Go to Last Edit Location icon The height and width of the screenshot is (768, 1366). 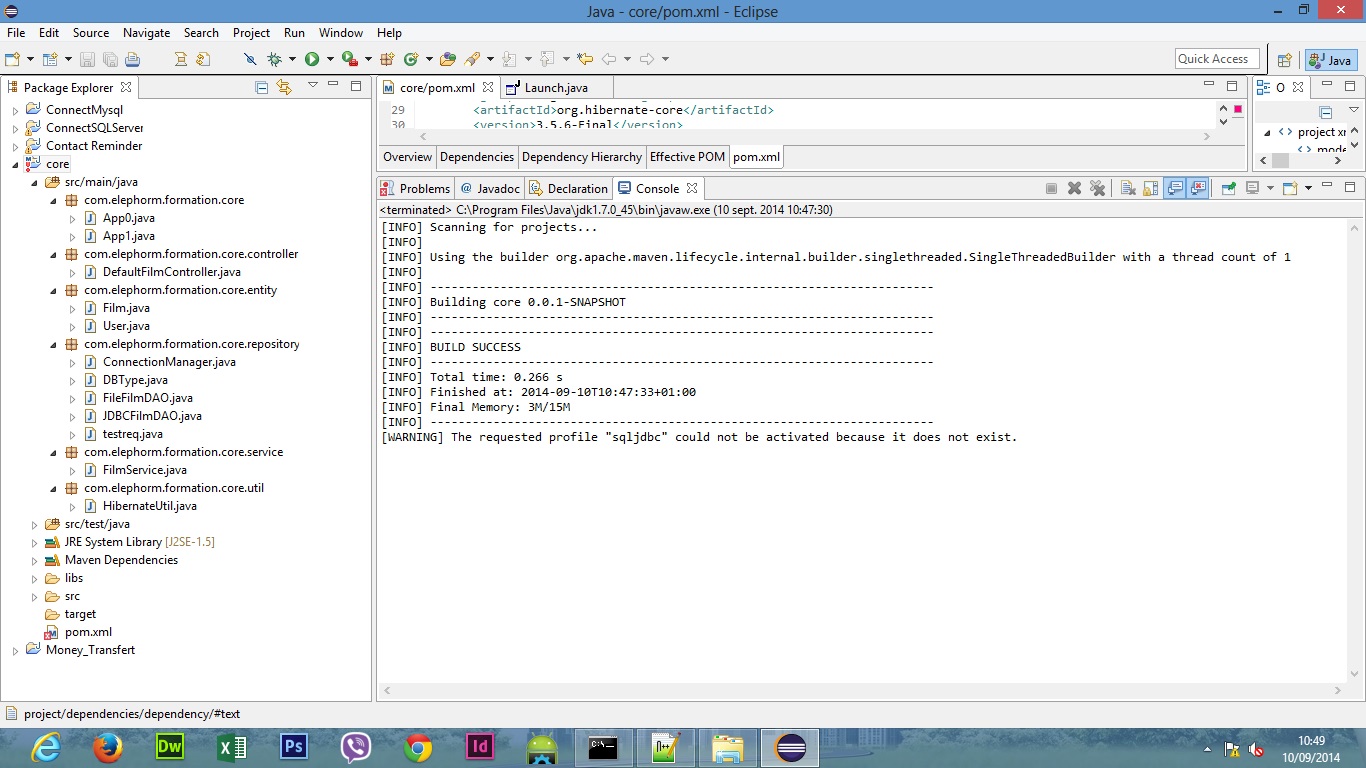pyautogui.click(x=585, y=59)
